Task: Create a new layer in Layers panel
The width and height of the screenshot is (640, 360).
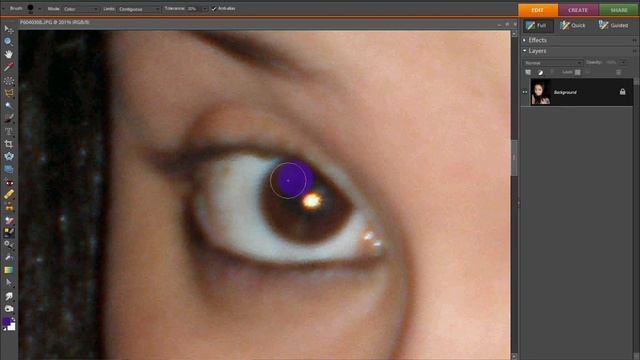Action: click(x=528, y=72)
